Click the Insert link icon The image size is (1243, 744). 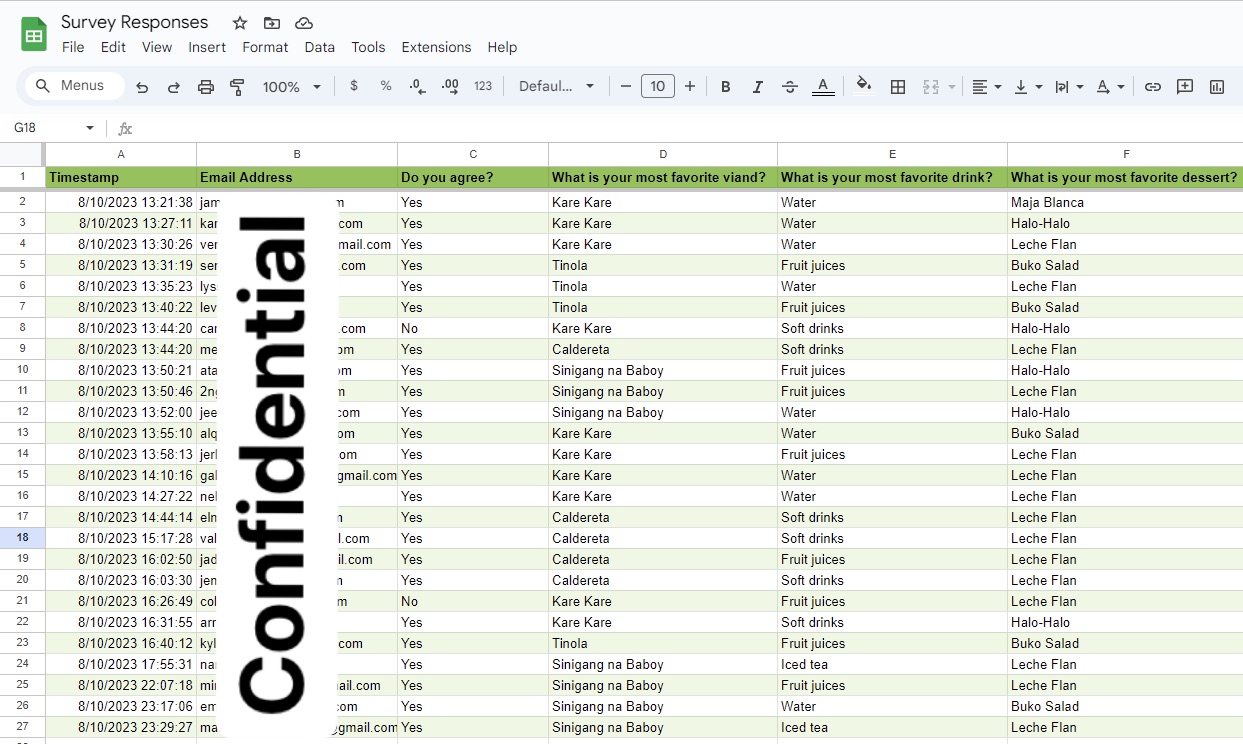click(x=1153, y=87)
